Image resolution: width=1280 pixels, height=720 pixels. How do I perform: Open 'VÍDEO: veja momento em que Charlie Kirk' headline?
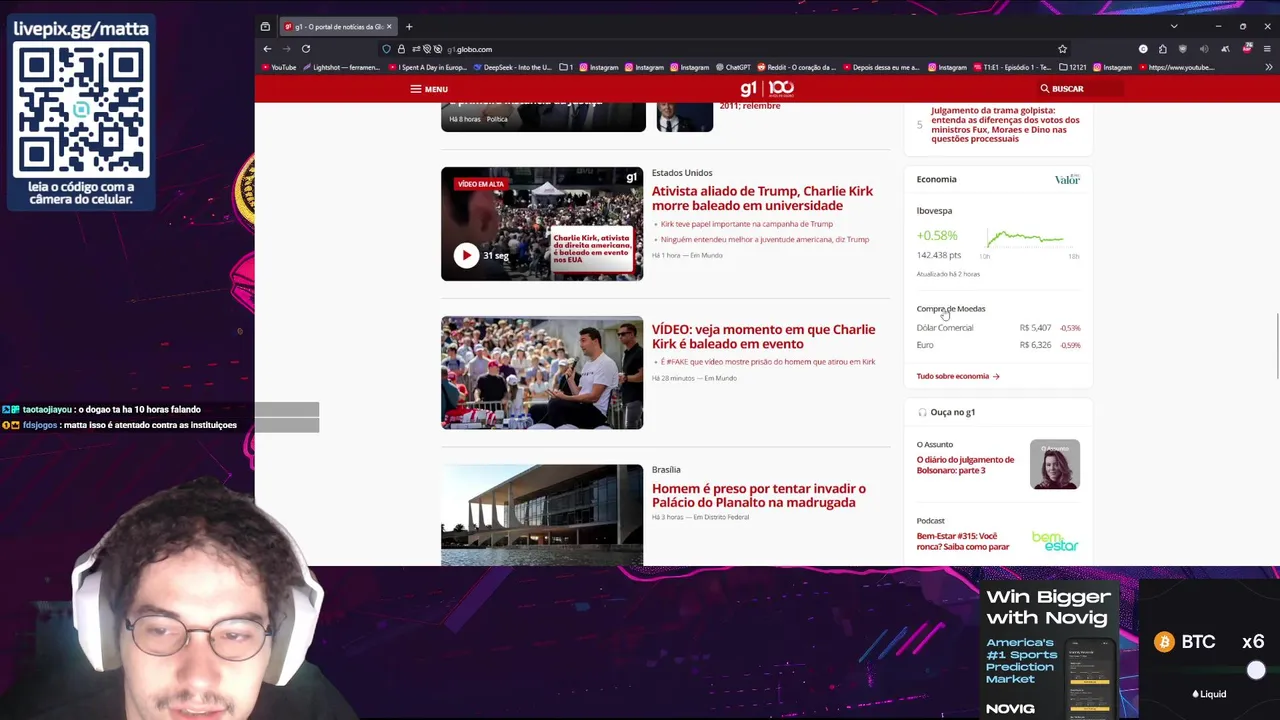[x=763, y=336]
